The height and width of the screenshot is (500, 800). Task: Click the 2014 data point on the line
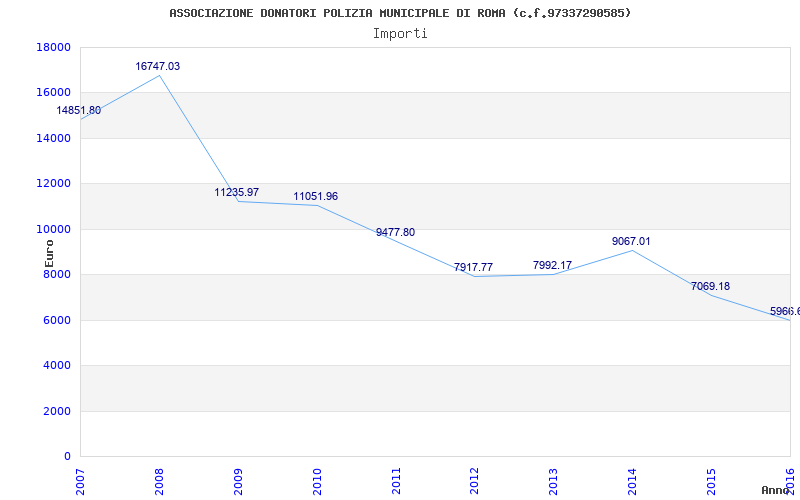[633, 250]
